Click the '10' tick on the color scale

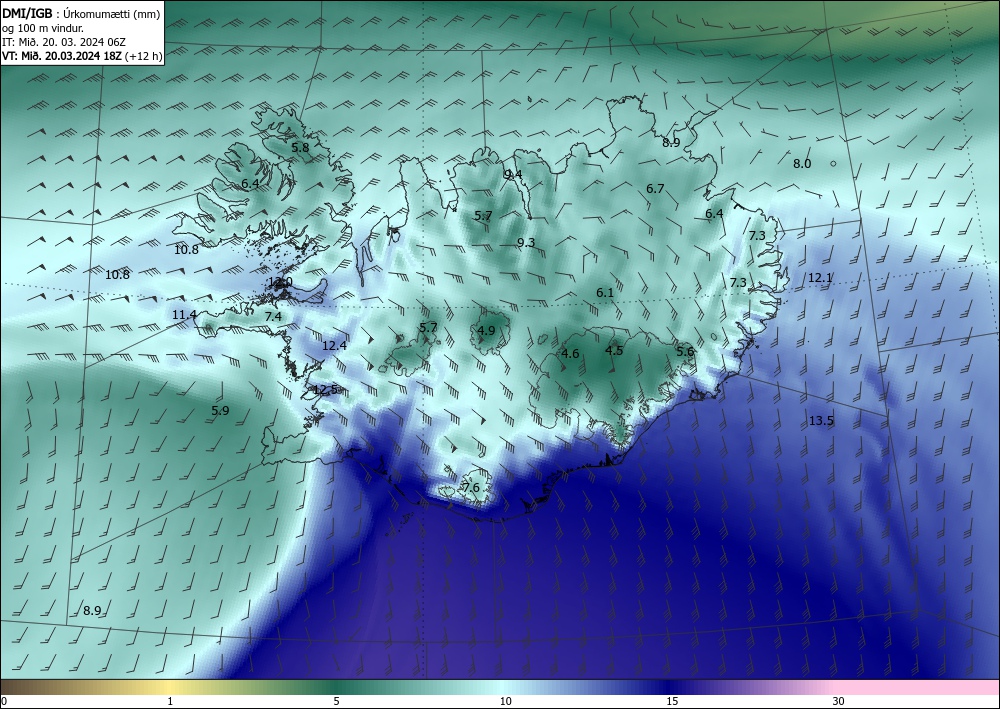point(506,701)
